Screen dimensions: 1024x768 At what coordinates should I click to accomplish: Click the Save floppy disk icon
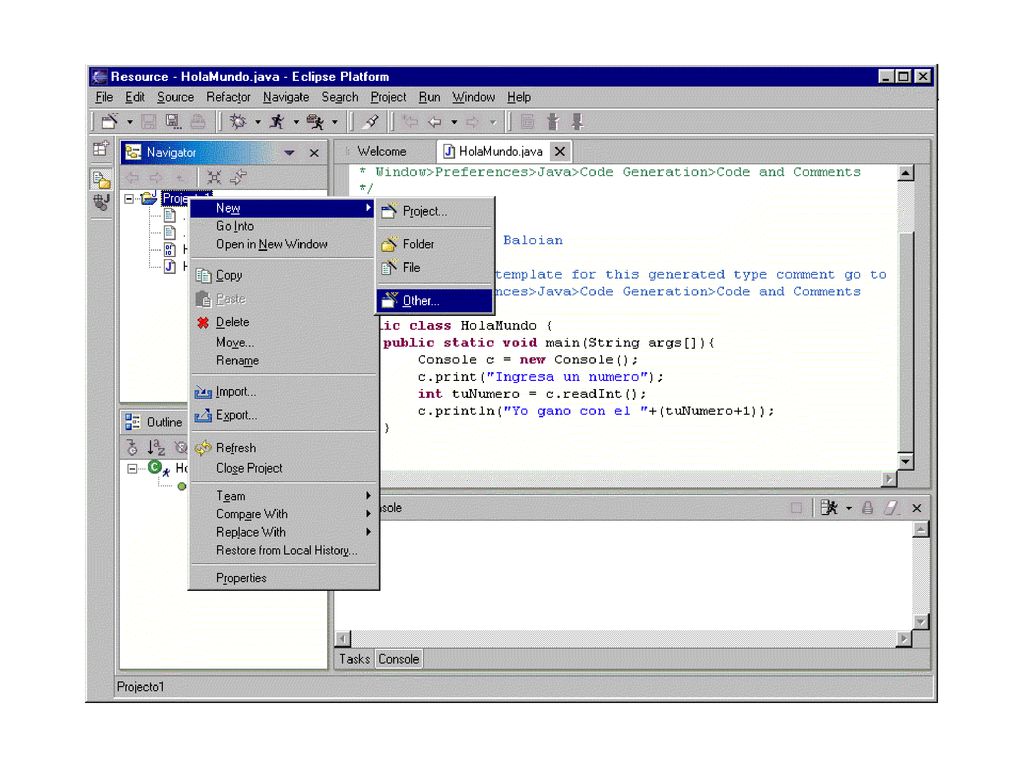[148, 121]
